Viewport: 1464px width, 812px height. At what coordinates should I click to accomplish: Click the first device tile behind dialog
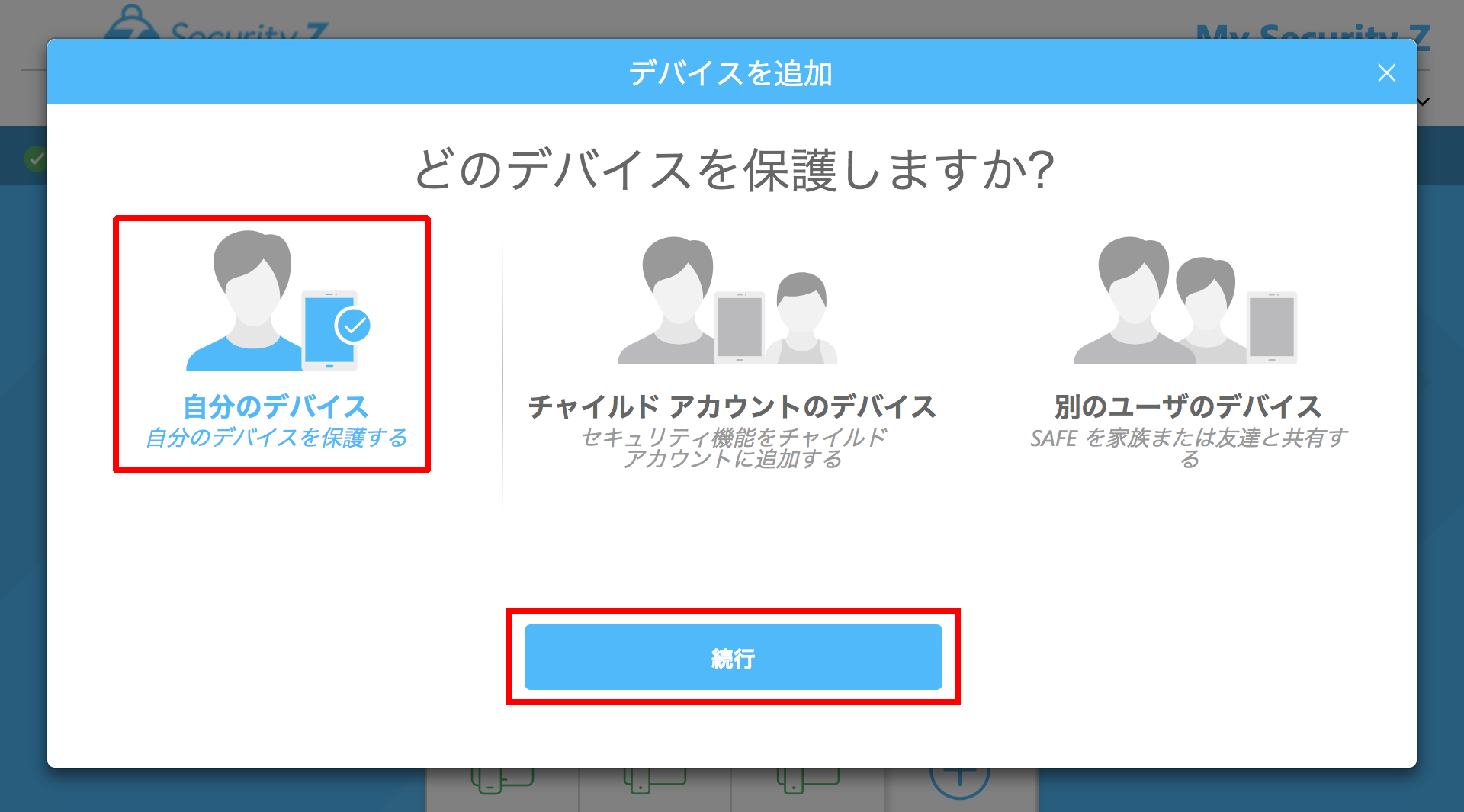click(x=502, y=785)
